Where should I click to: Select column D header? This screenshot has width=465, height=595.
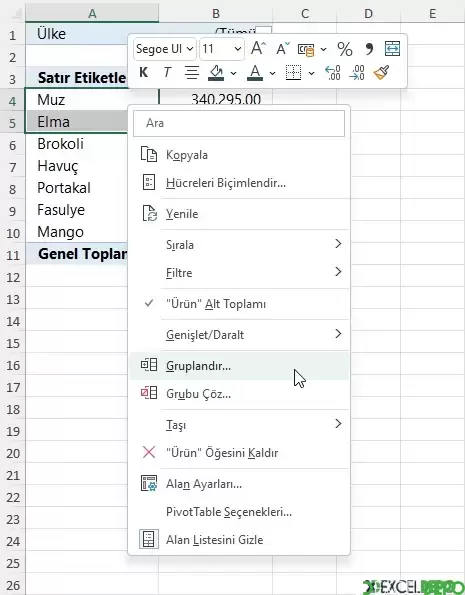click(x=368, y=13)
